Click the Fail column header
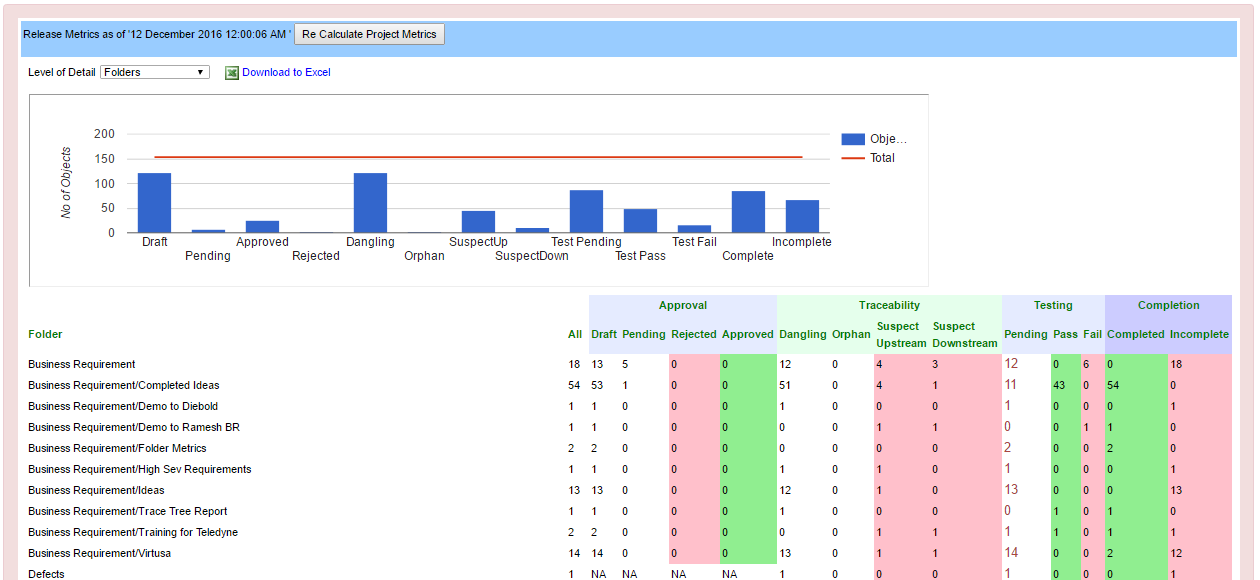Viewport: 1260px width, 580px height. pos(1092,334)
